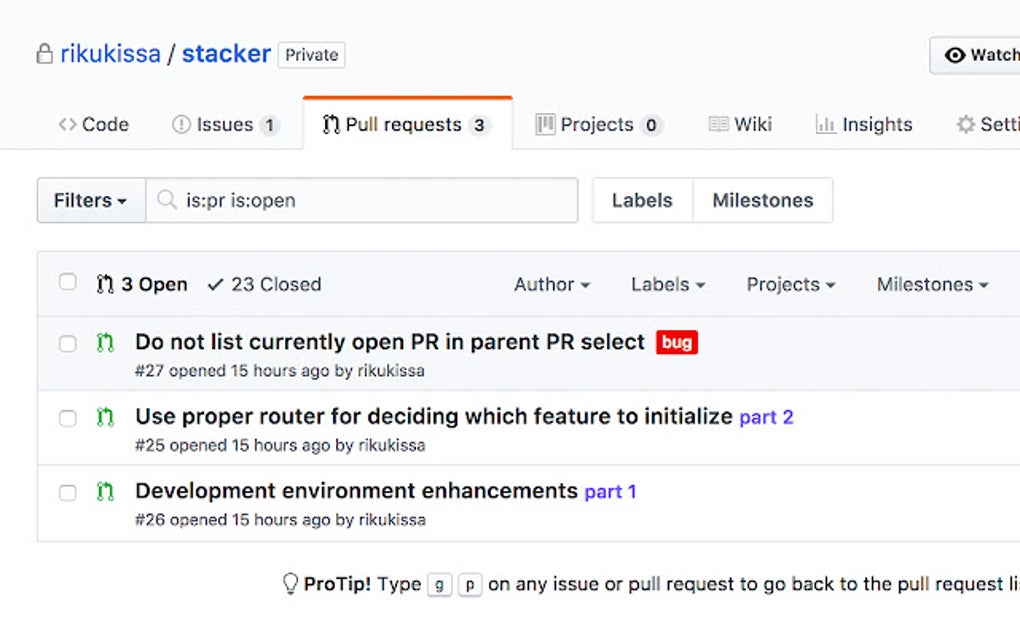
Task: Click the Labels button
Action: [x=642, y=200]
